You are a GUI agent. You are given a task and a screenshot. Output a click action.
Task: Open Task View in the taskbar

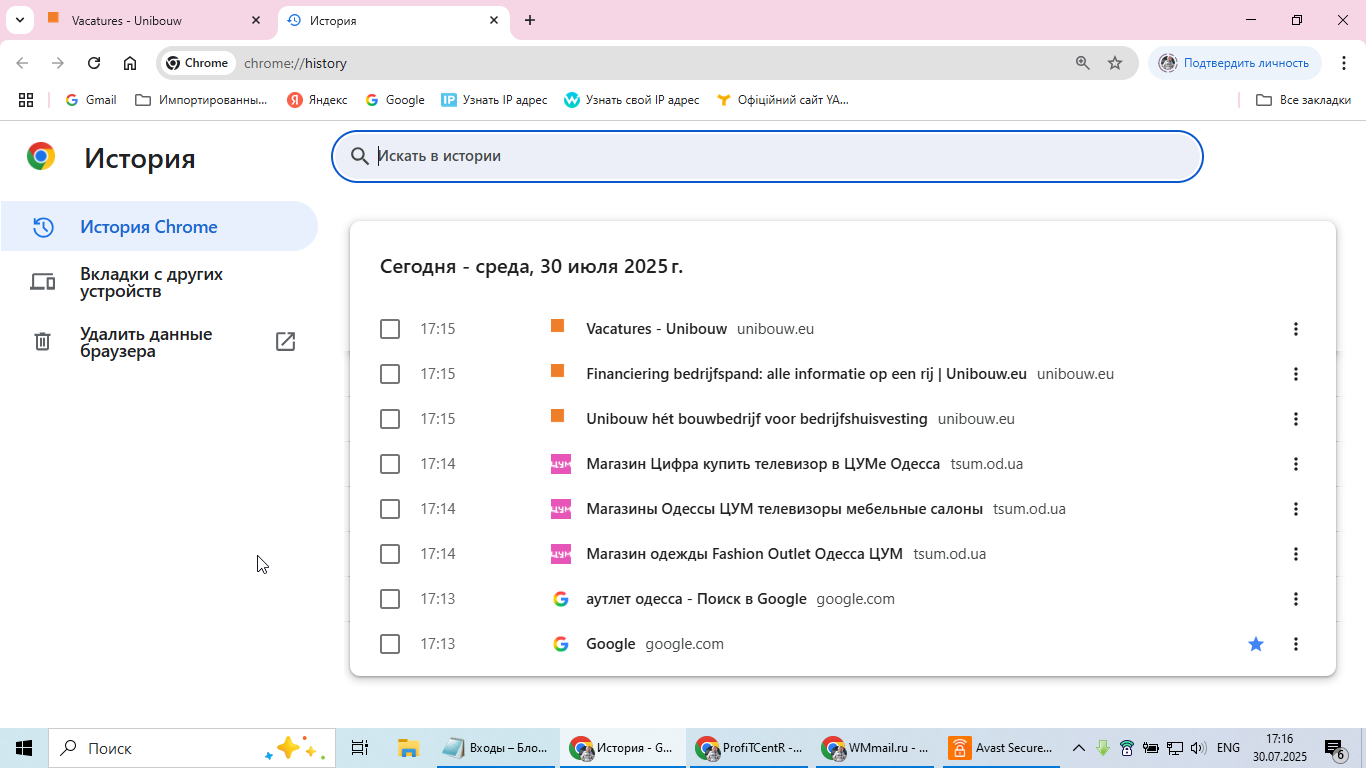[360, 748]
